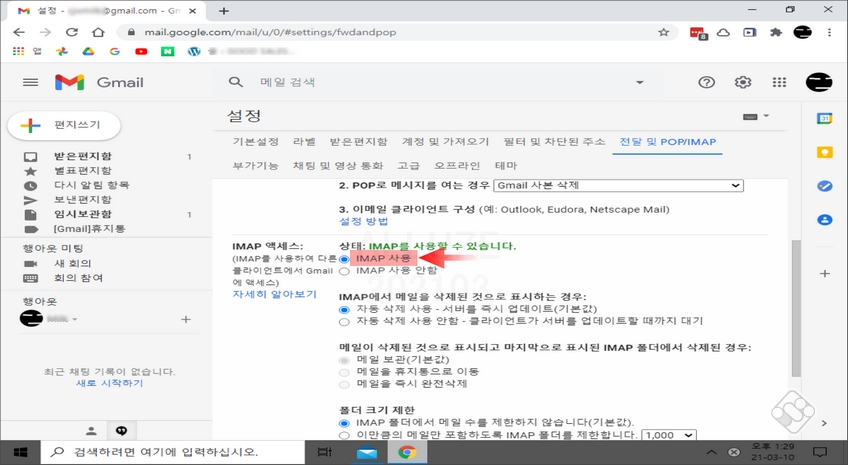Open Contacts in side panel
Image resolution: width=848 pixels, height=465 pixels.
pos(824,220)
